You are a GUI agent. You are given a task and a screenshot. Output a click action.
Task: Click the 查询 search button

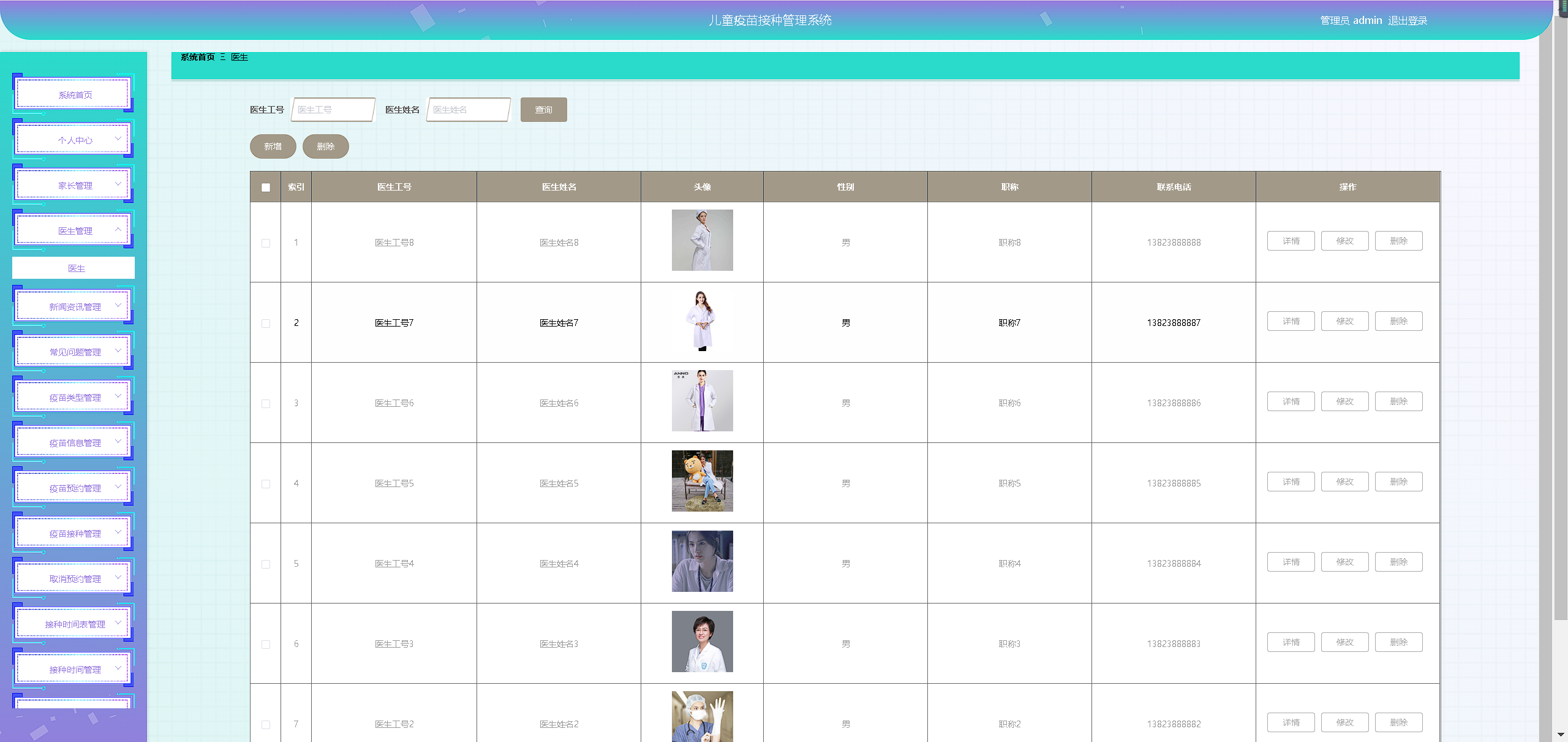pyautogui.click(x=543, y=110)
